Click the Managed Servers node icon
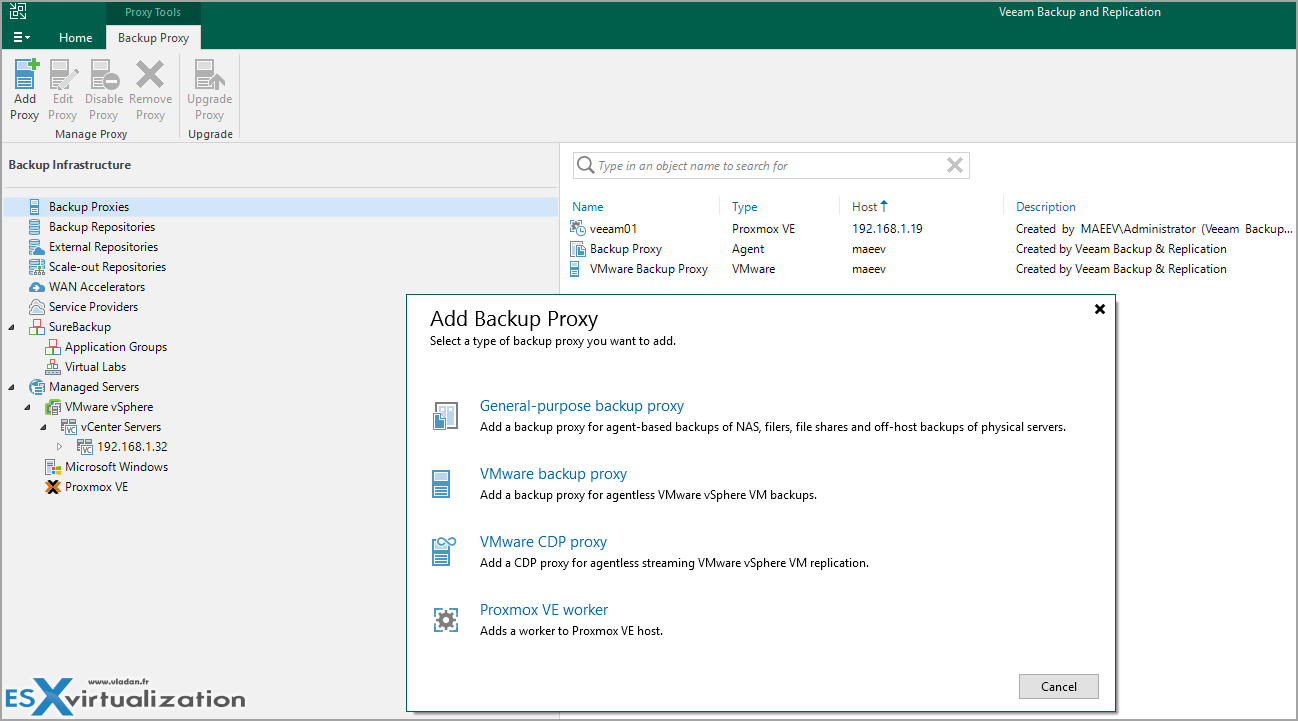The height and width of the screenshot is (721, 1298). click(x=36, y=387)
